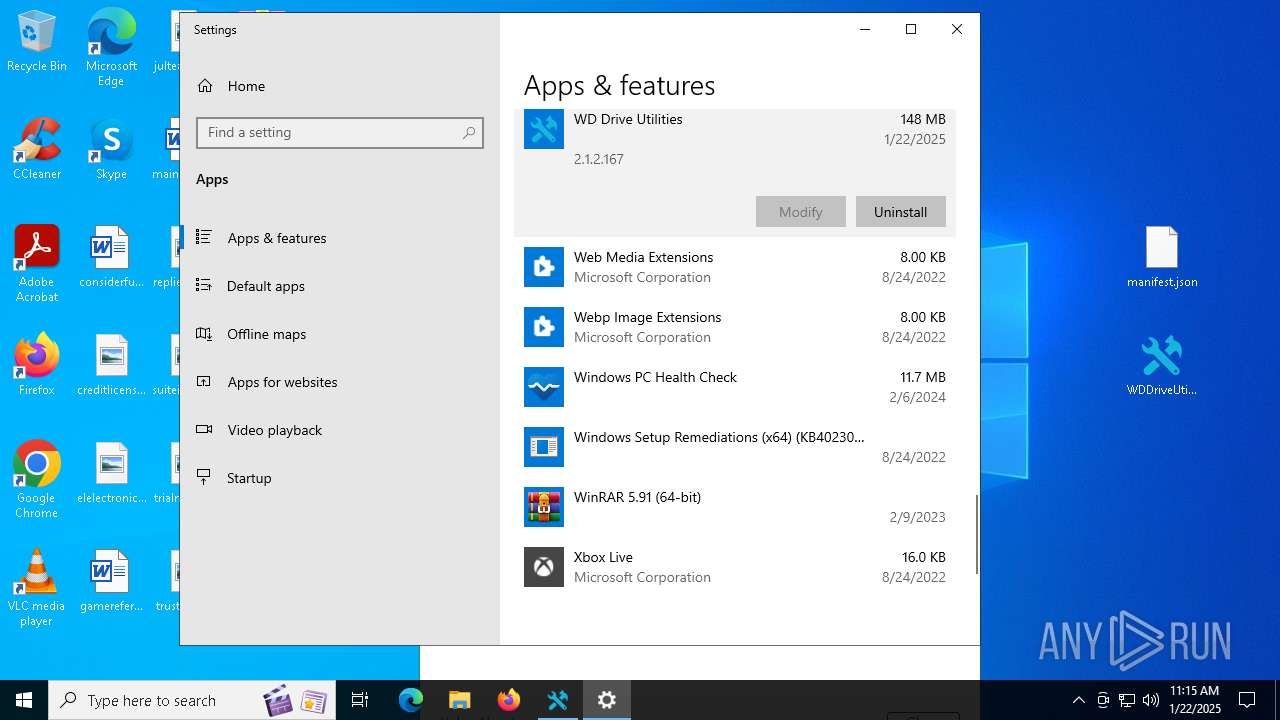Select the creditlicens... image file
The image size is (1280, 720).
coord(111,365)
